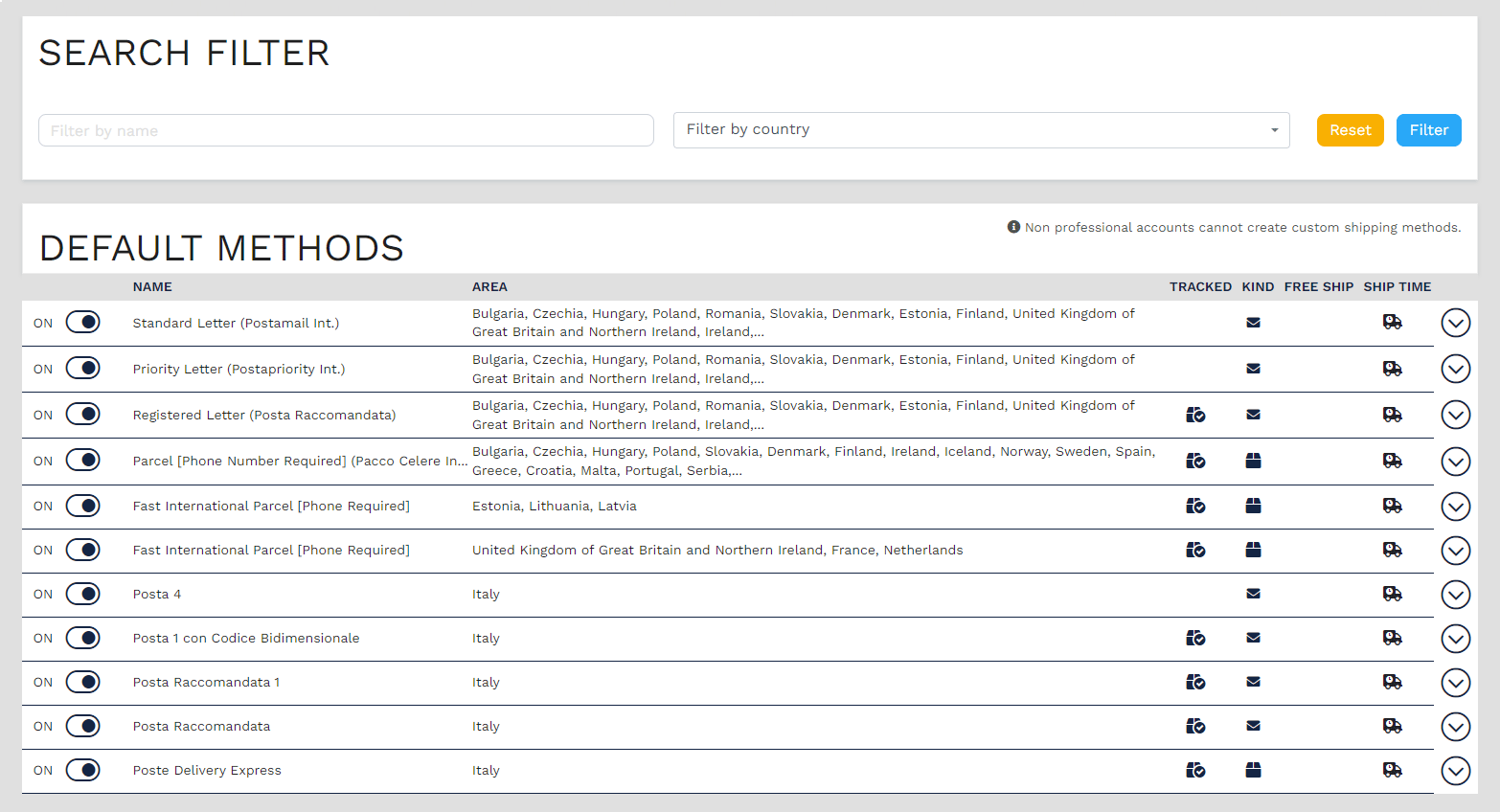This screenshot has height=812, width=1500.
Task: Expand the Priority Letter row details
Action: (1456, 369)
